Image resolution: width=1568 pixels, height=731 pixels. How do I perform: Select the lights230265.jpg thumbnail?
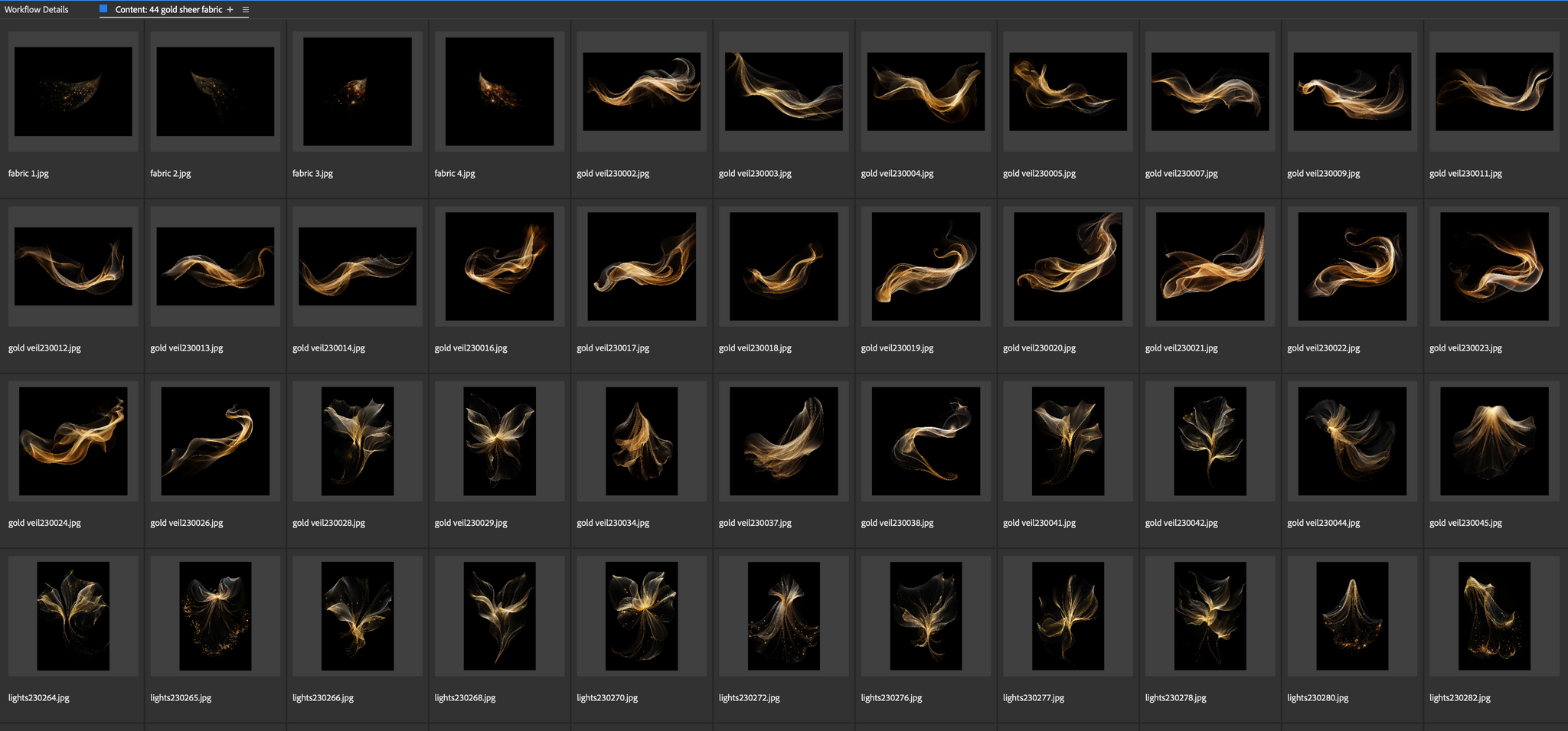pyautogui.click(x=215, y=616)
